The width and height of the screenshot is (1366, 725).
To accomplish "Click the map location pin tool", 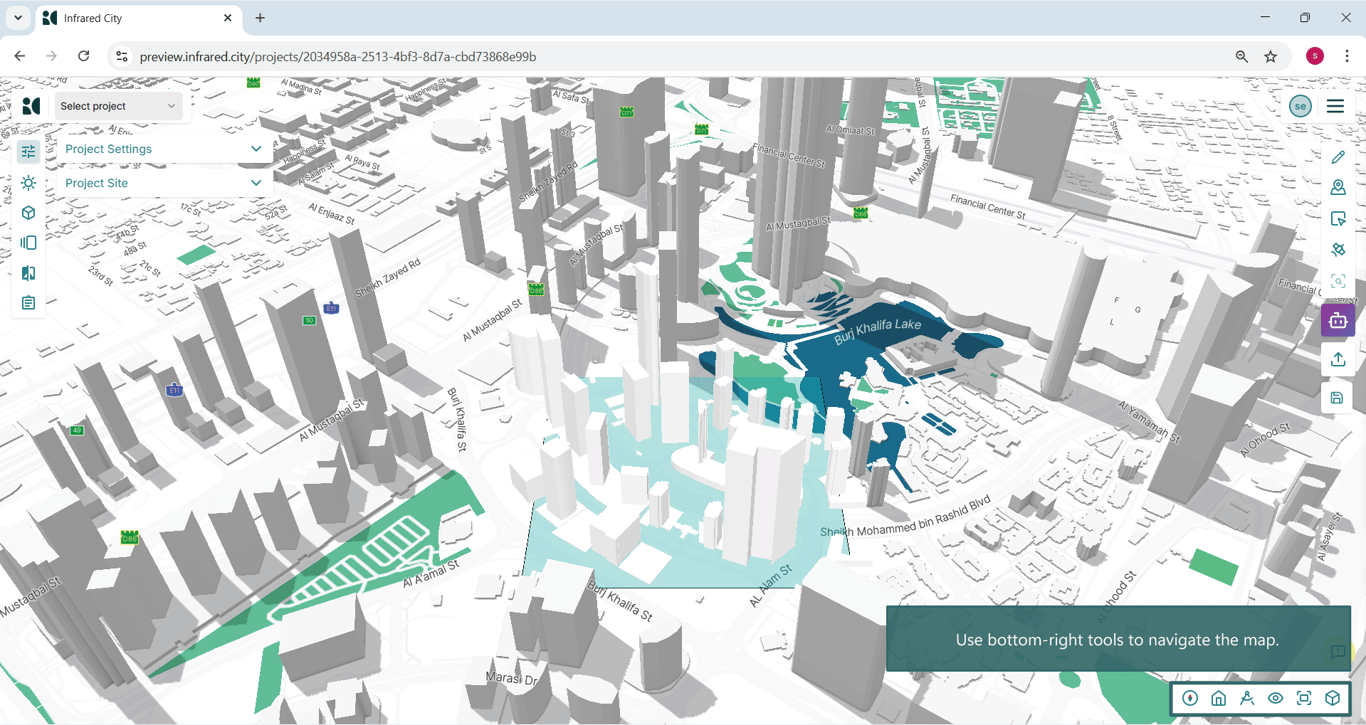I will pos(1338,188).
